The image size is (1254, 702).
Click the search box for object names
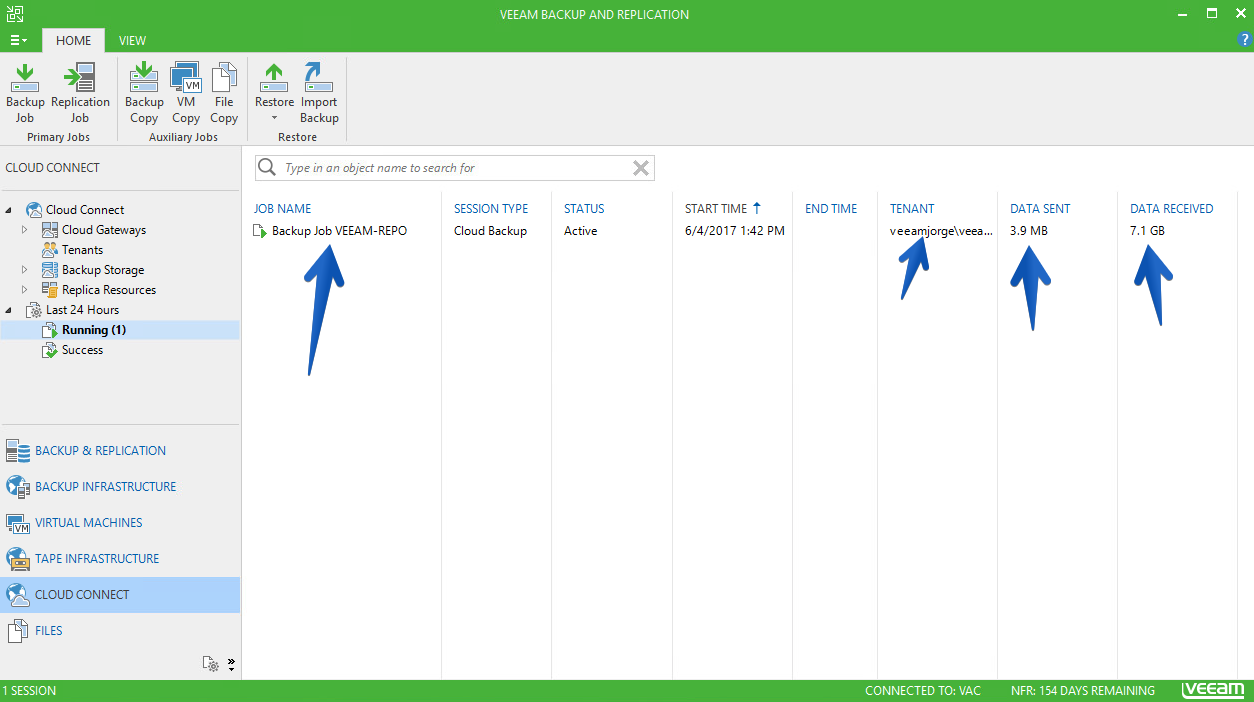click(455, 168)
